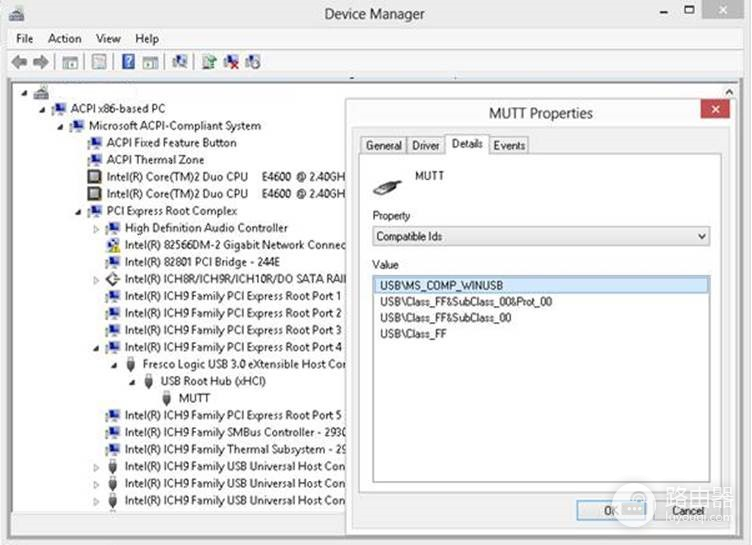Click the Back arrow toolbar icon
752x545 pixels.
(19, 62)
